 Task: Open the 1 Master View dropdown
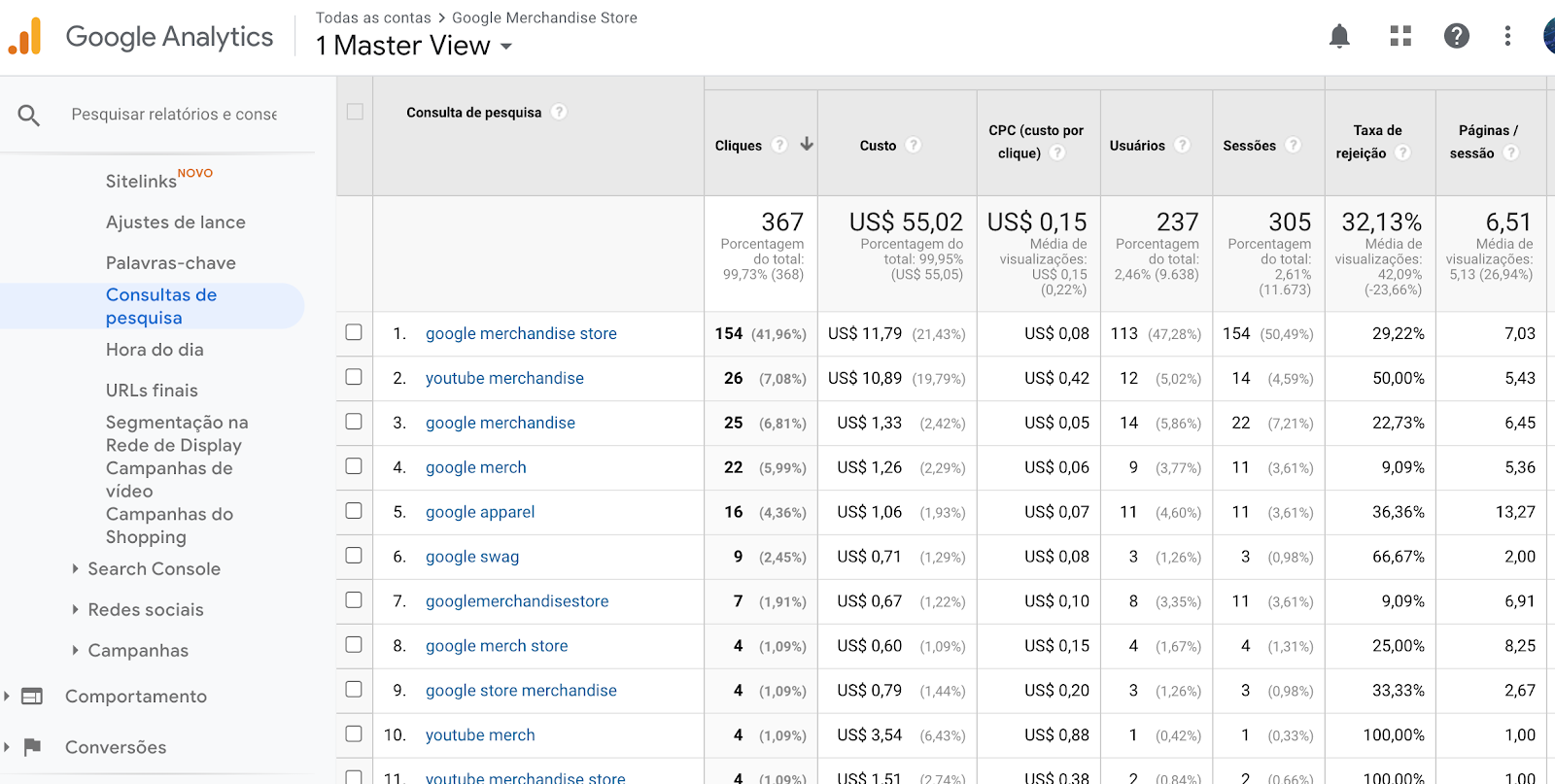(x=414, y=46)
